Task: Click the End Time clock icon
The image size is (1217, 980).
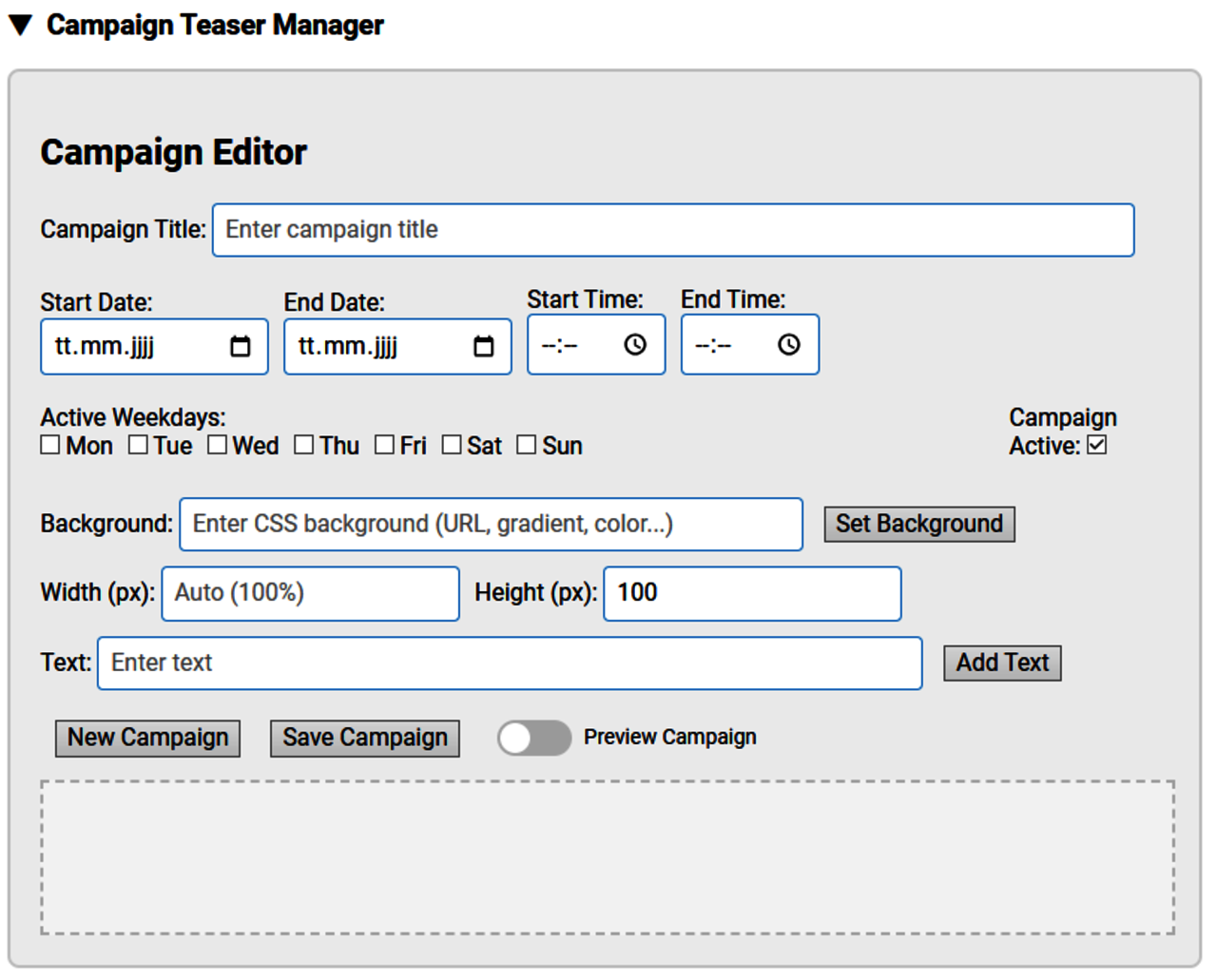Action: (x=788, y=345)
